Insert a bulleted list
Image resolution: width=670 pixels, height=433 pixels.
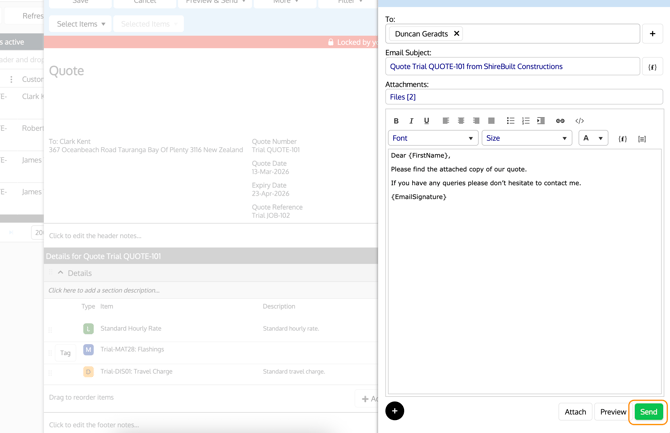point(510,121)
